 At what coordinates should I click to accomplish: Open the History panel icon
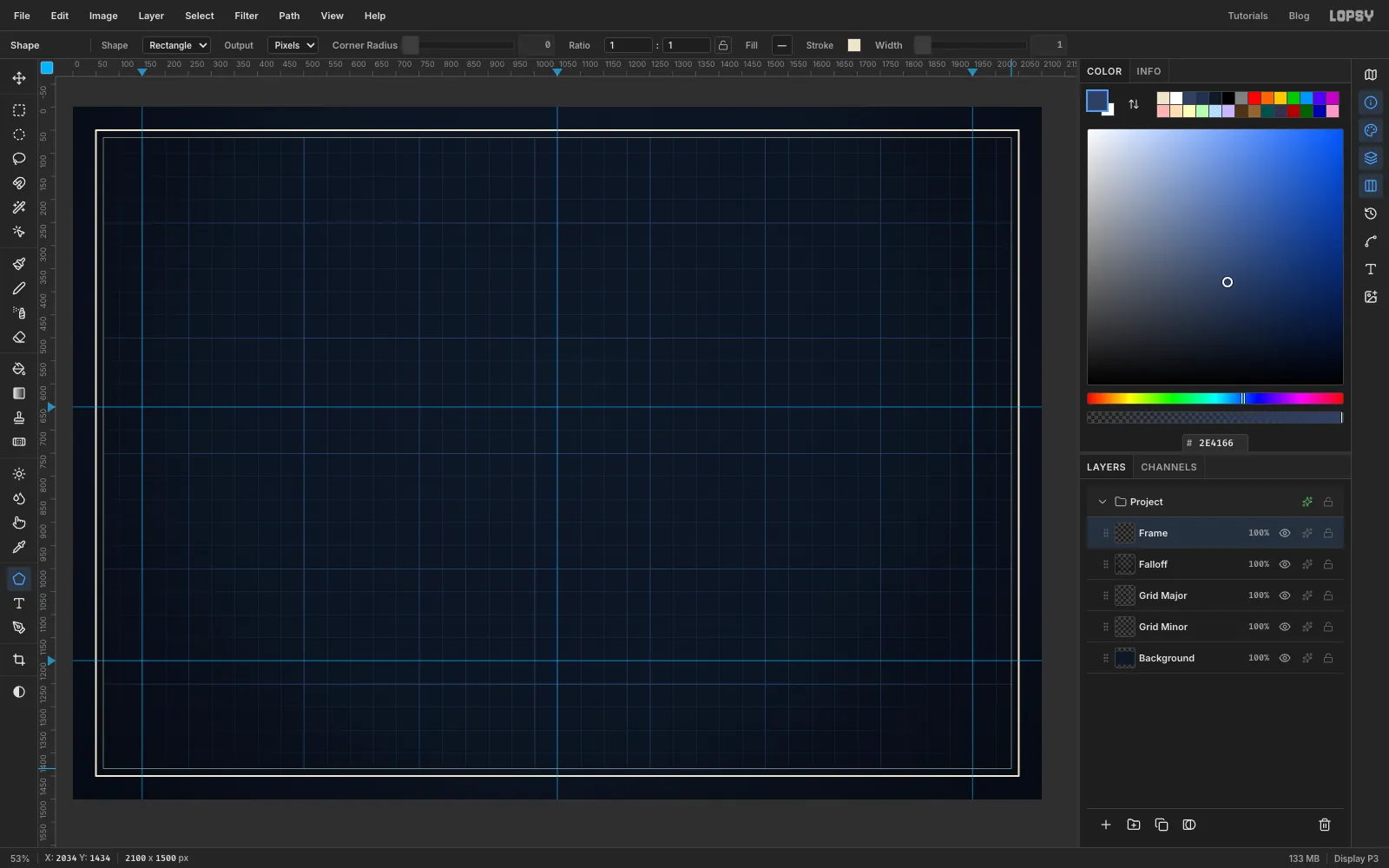[x=1371, y=214]
